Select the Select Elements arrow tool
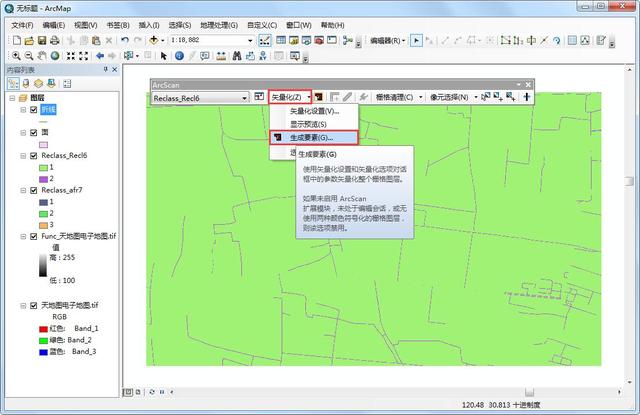This screenshot has width=640, height=415. 164,56
